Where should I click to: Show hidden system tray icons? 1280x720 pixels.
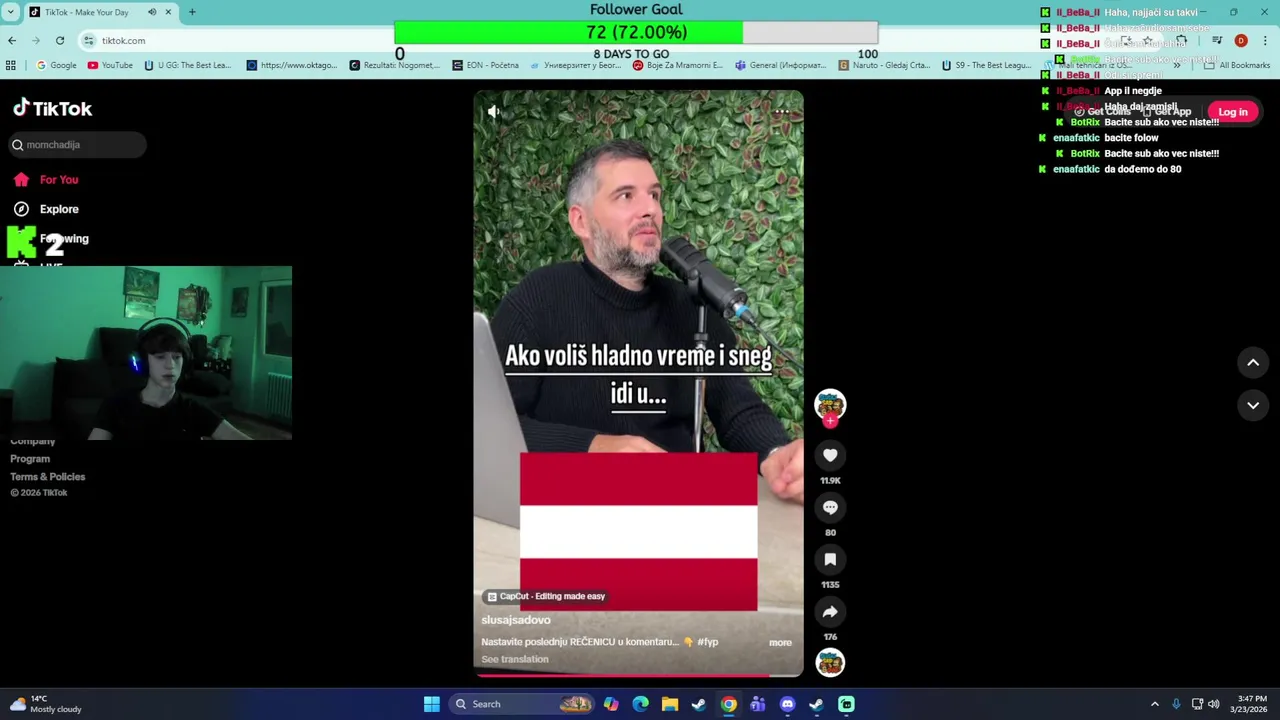point(1154,704)
